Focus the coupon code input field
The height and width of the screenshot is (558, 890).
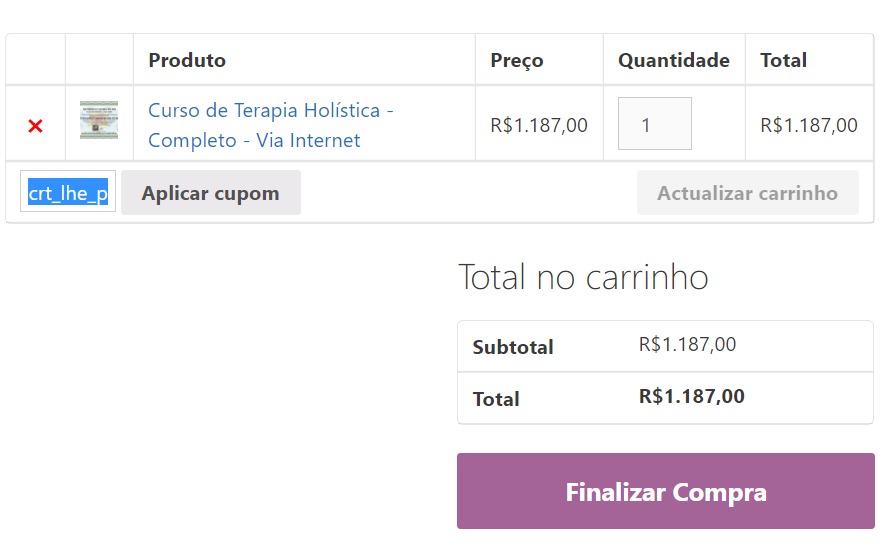coord(68,193)
